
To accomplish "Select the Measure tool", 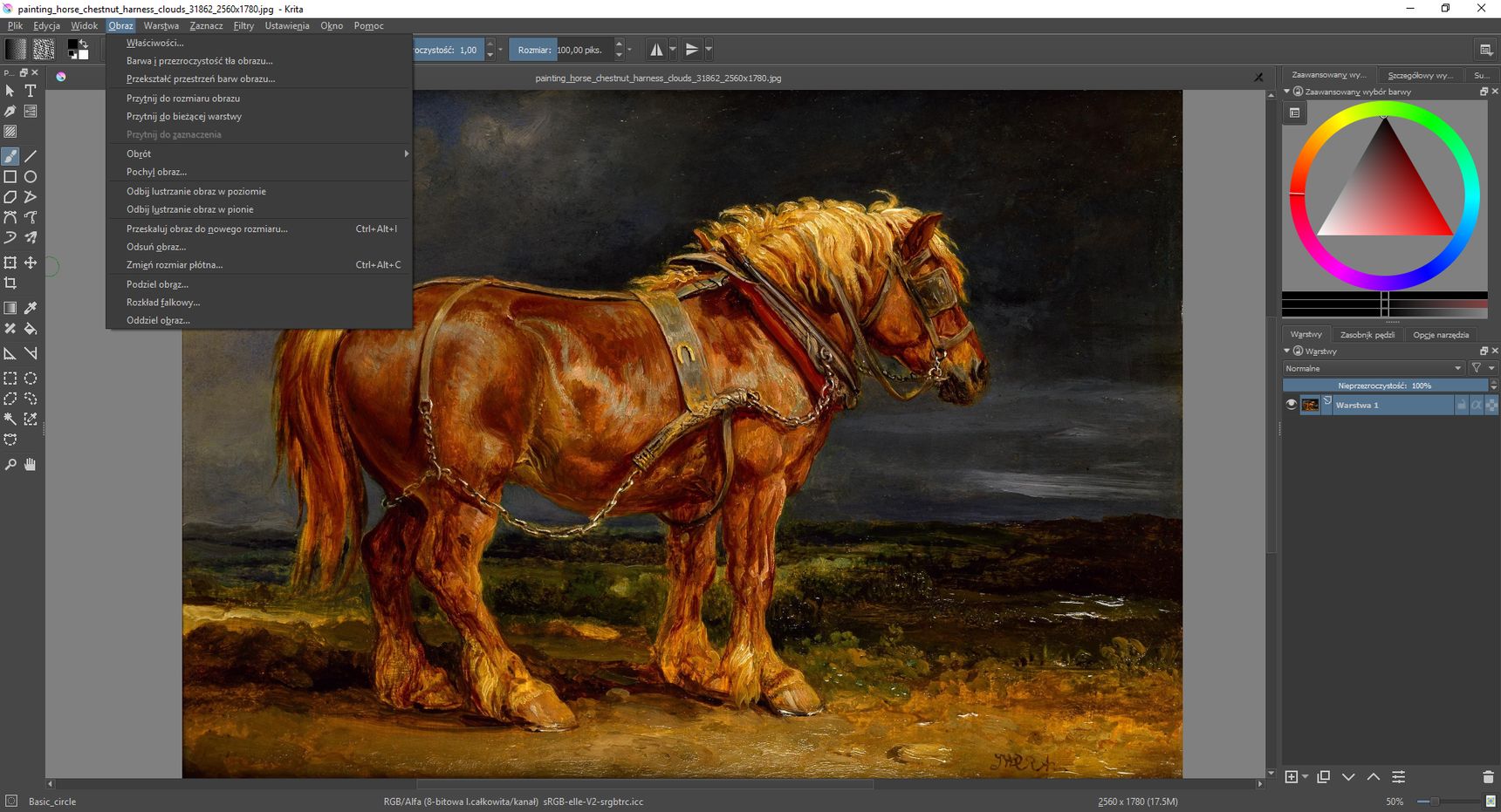I will [x=31, y=353].
